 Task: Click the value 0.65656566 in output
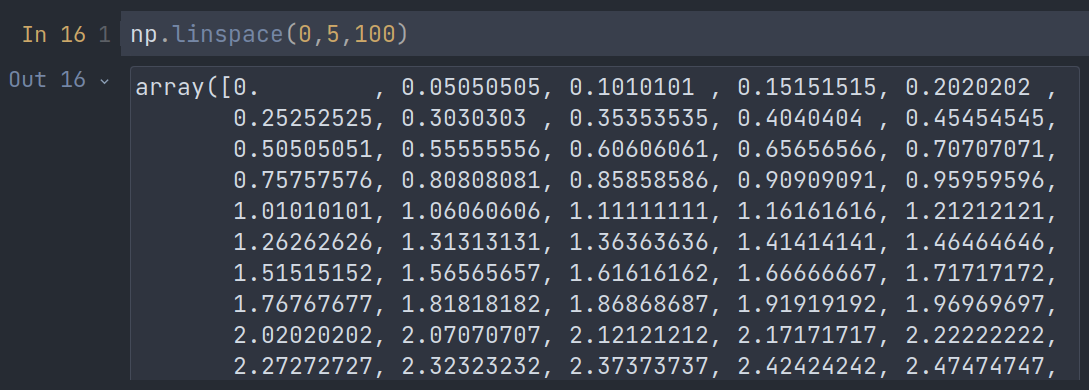pyautogui.click(x=807, y=149)
